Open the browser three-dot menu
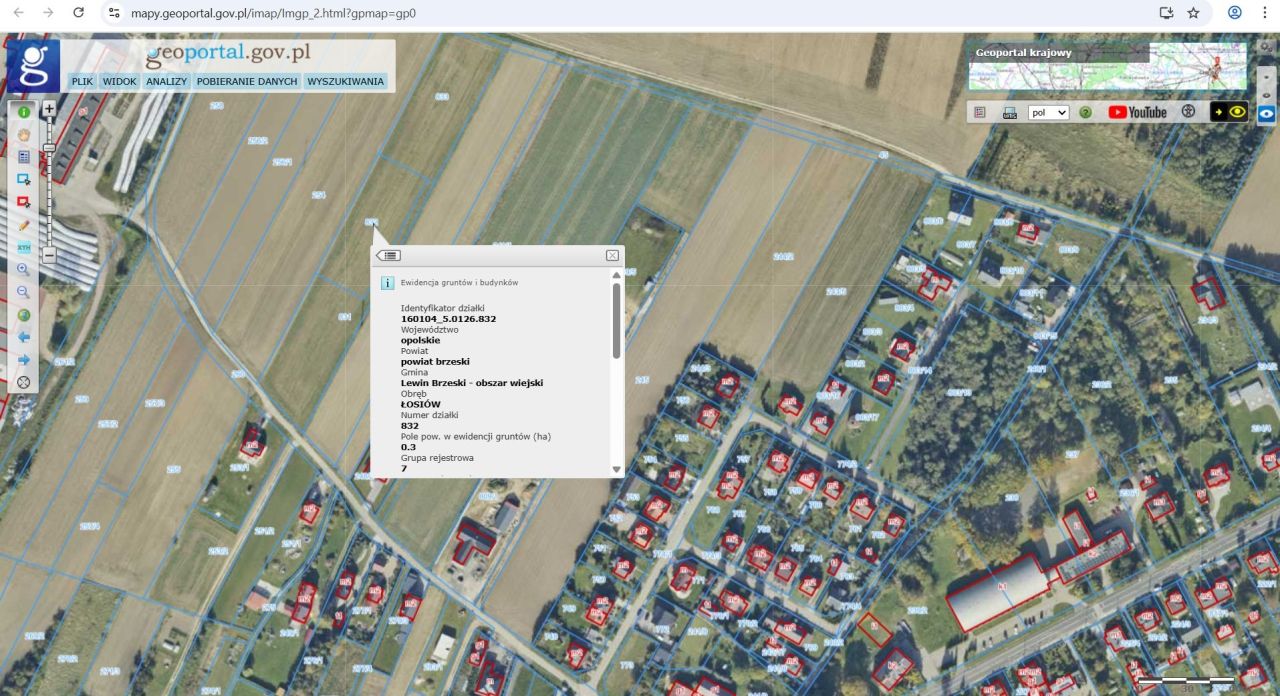The image size is (1280, 696). click(1264, 13)
